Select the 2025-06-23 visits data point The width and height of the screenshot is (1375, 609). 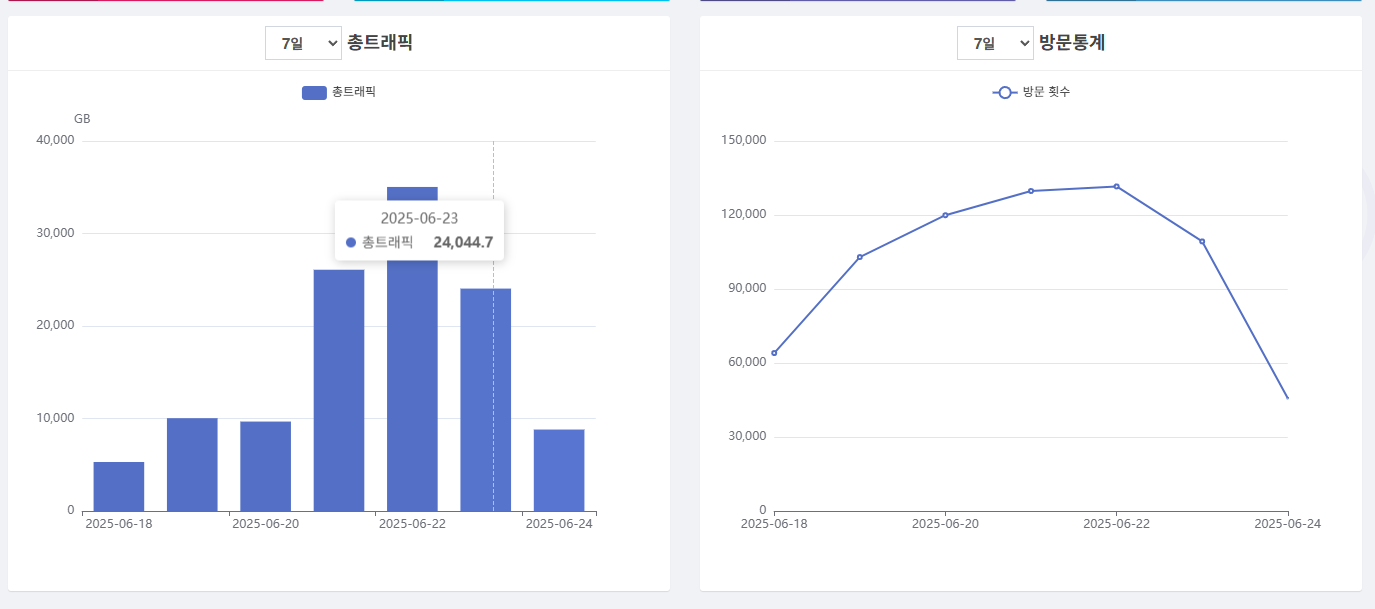click(1202, 241)
